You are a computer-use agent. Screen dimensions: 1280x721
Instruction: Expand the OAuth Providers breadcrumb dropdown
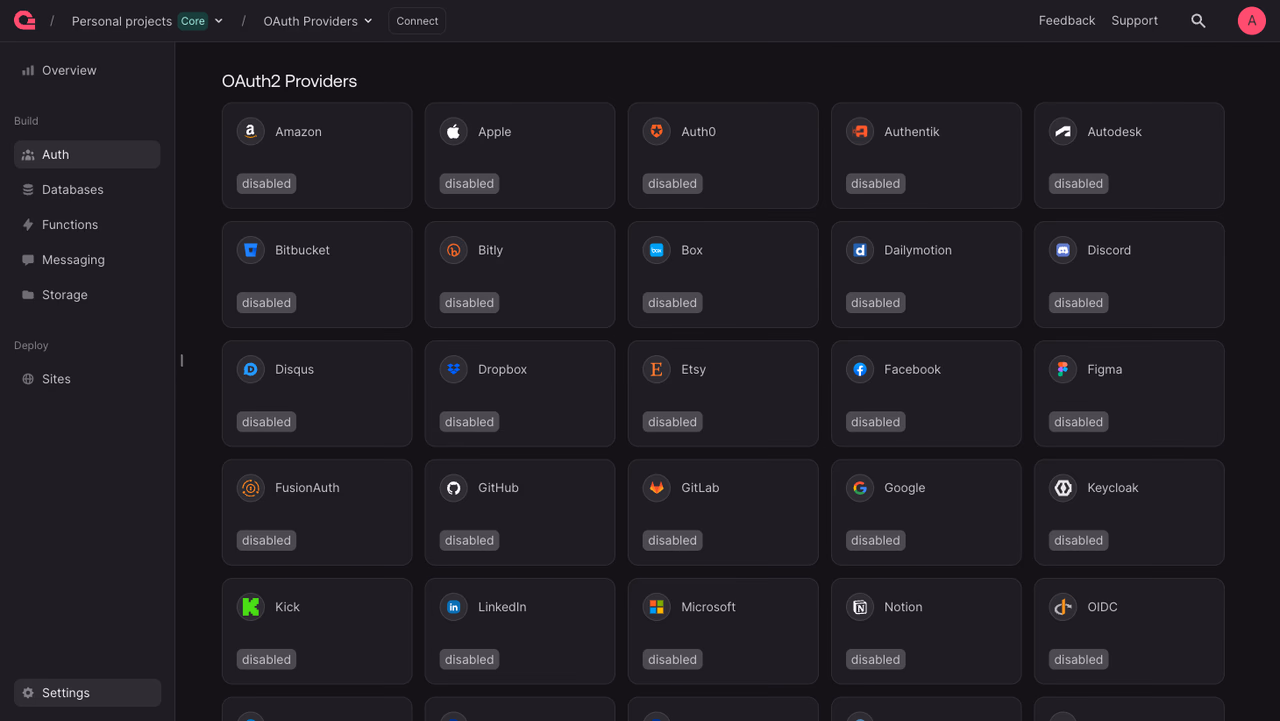pyautogui.click(x=318, y=21)
